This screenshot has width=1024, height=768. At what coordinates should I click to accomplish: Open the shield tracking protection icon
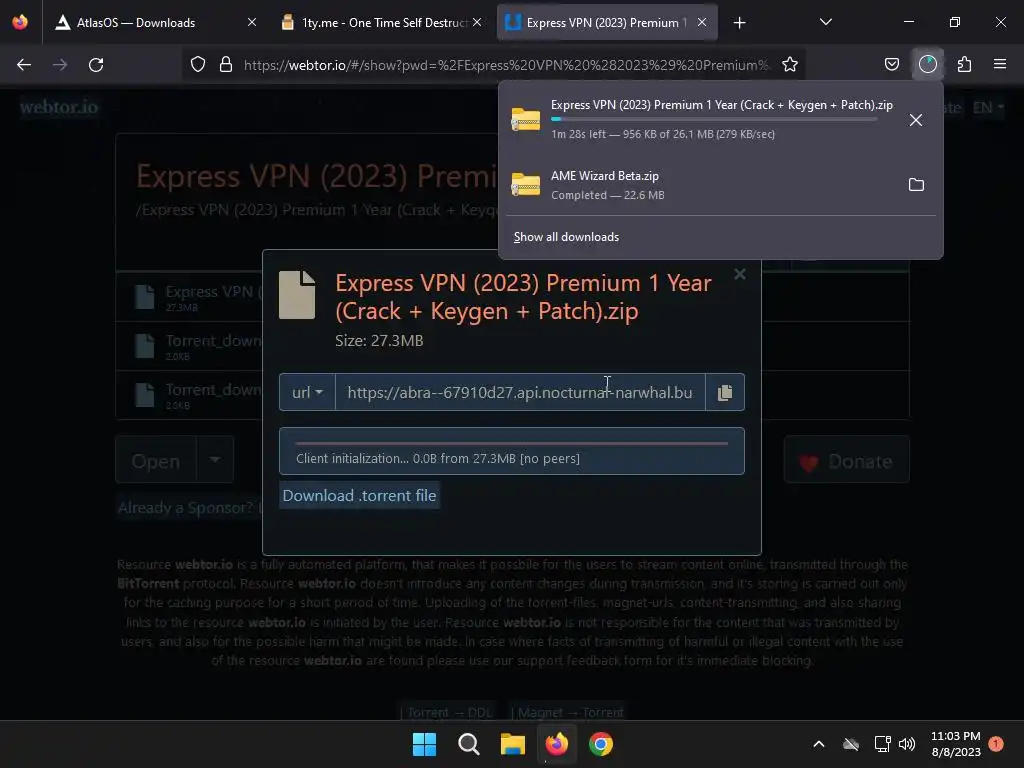(x=198, y=65)
